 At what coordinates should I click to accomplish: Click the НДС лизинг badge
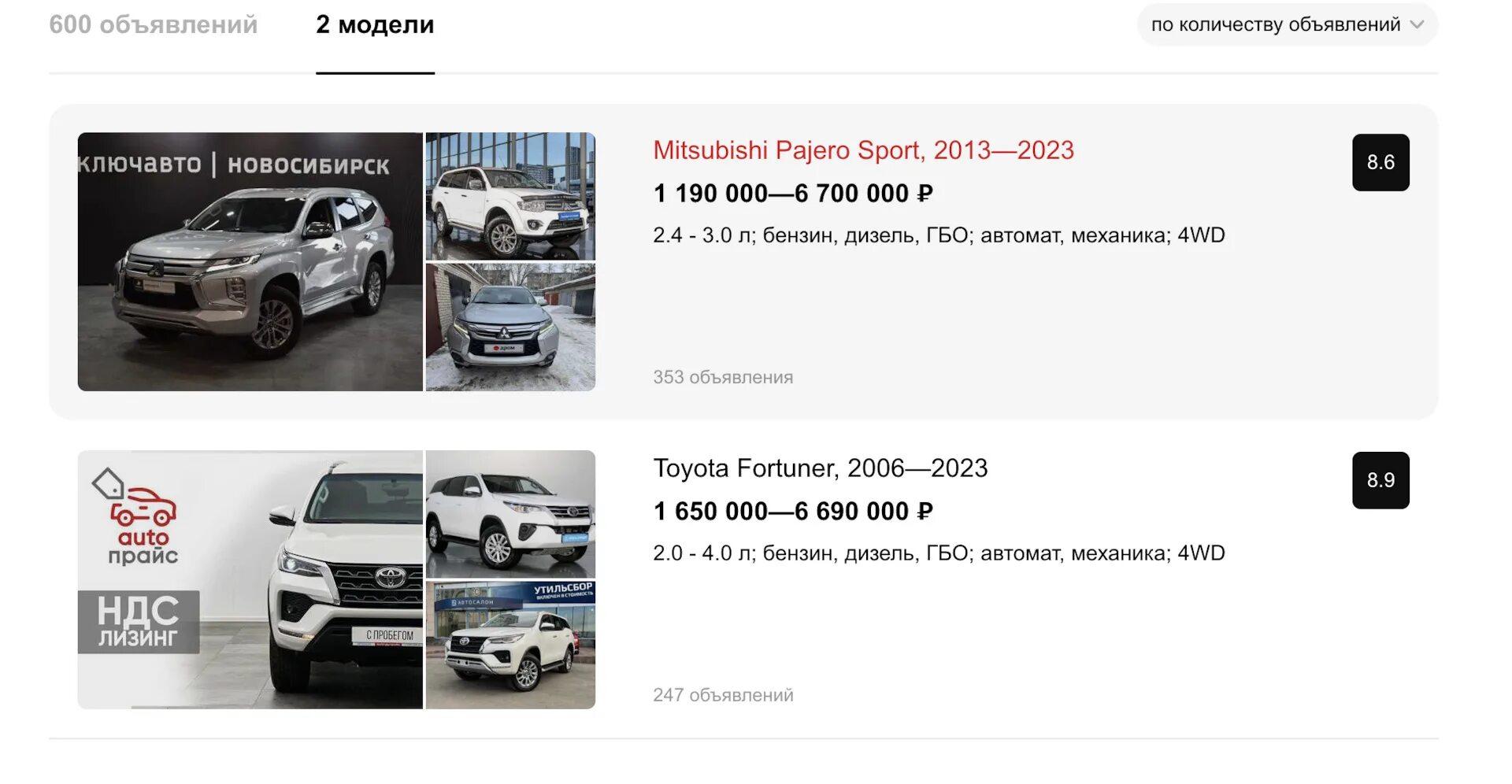tap(139, 622)
